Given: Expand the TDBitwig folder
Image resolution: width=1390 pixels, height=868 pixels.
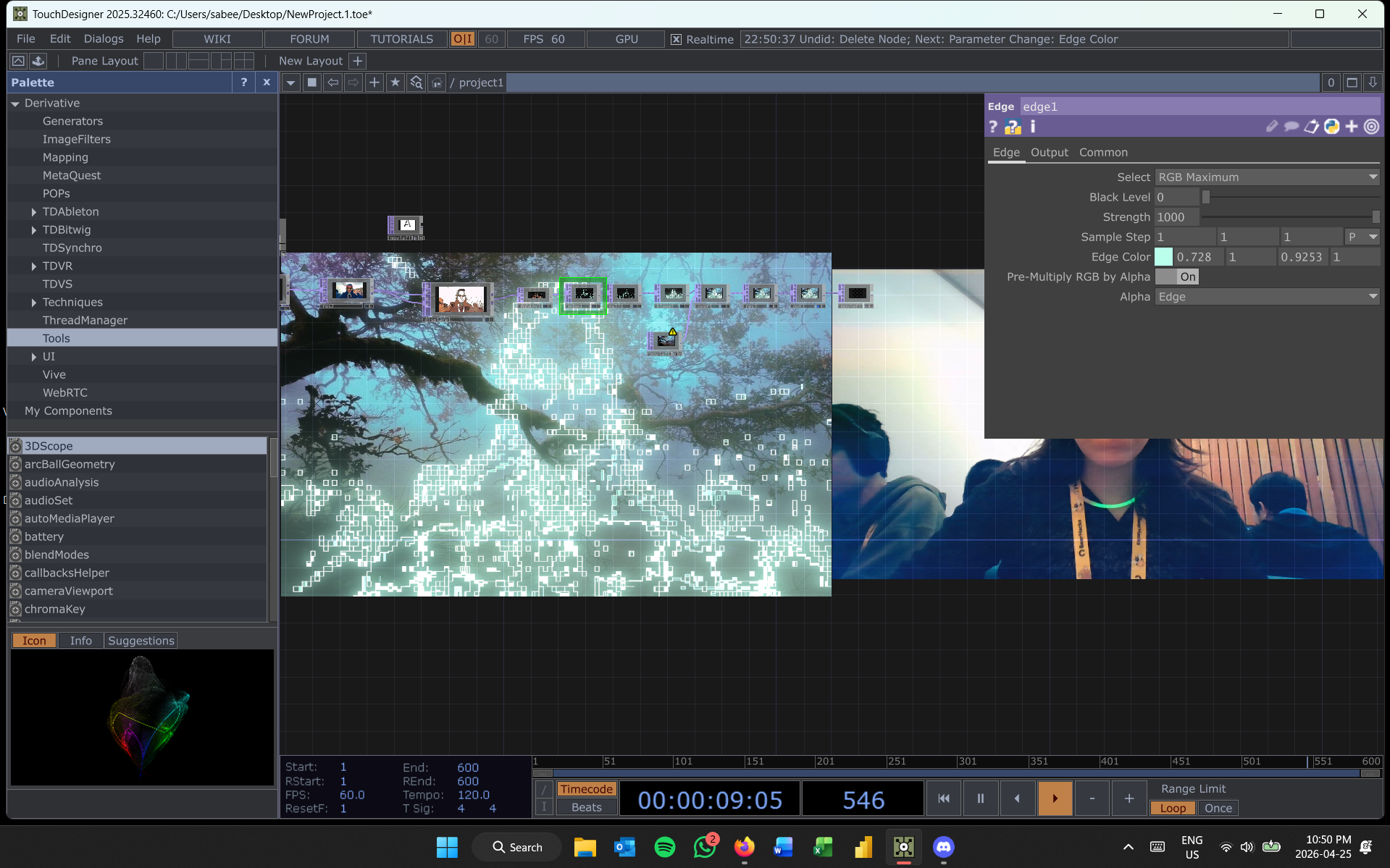Looking at the screenshot, I should pyautogui.click(x=34, y=230).
